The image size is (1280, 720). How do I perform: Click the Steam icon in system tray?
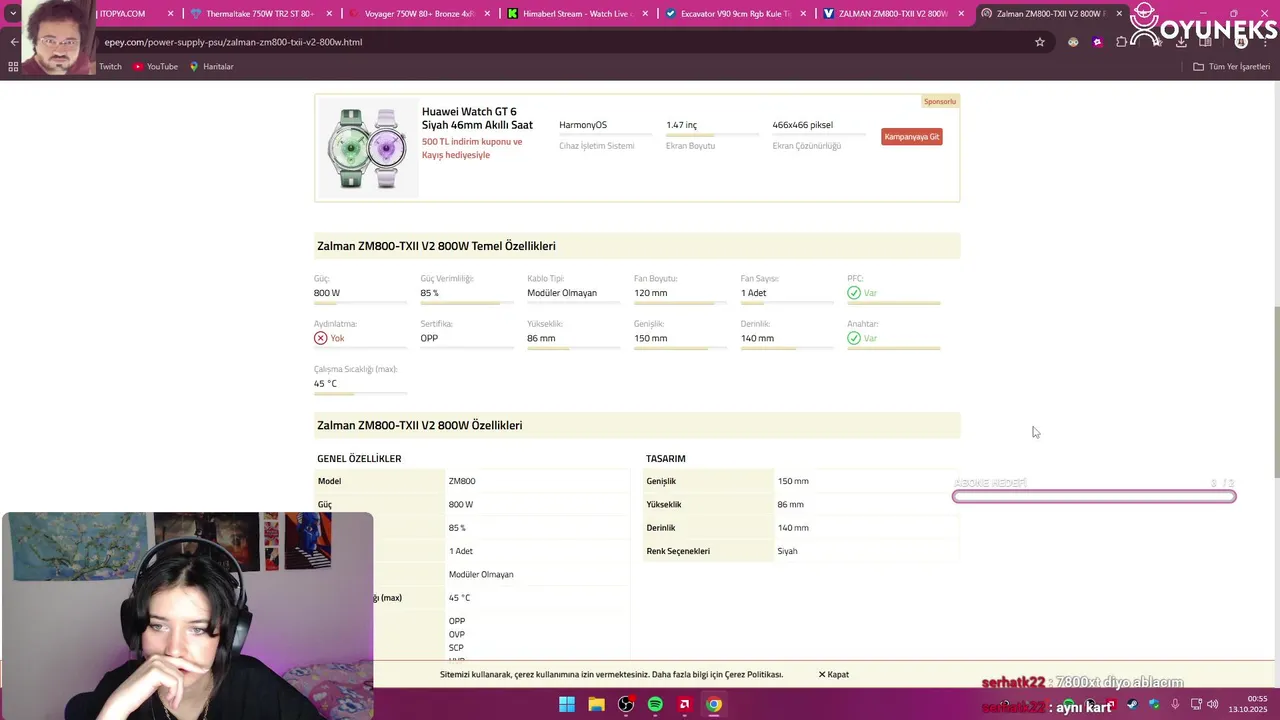[1132, 704]
